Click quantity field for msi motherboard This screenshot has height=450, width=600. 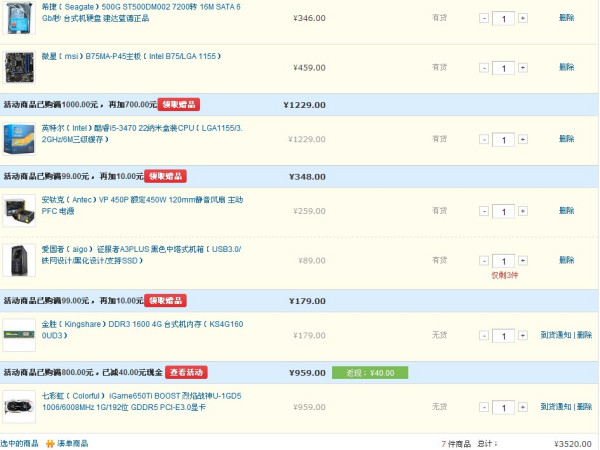tap(503, 68)
